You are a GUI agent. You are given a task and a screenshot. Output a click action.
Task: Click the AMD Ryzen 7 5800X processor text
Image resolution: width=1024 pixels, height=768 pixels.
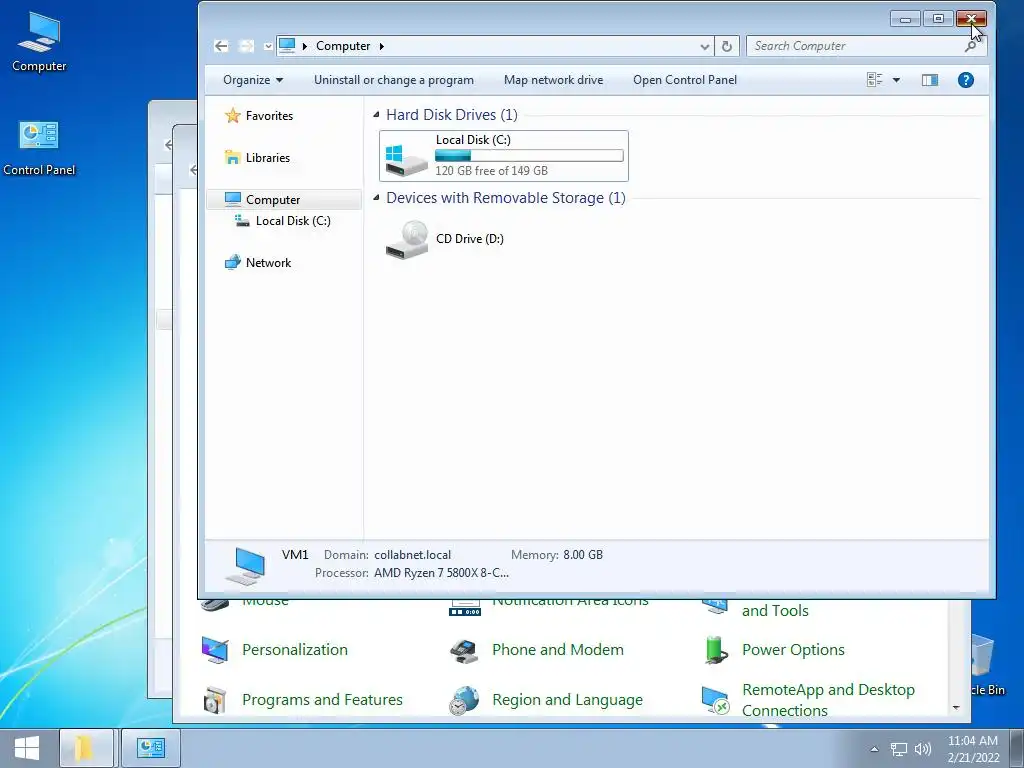click(x=441, y=573)
